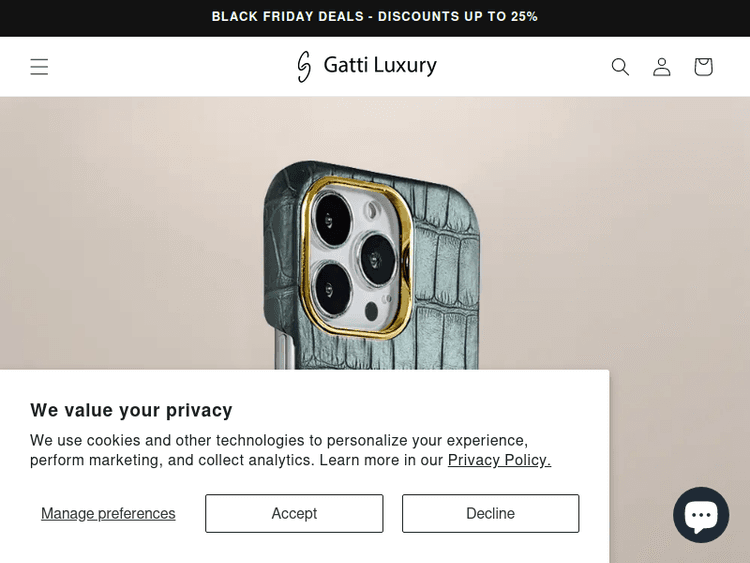Click the Black Friday Deals announcement bar
Viewport: 750px width, 563px height.
[375, 17]
